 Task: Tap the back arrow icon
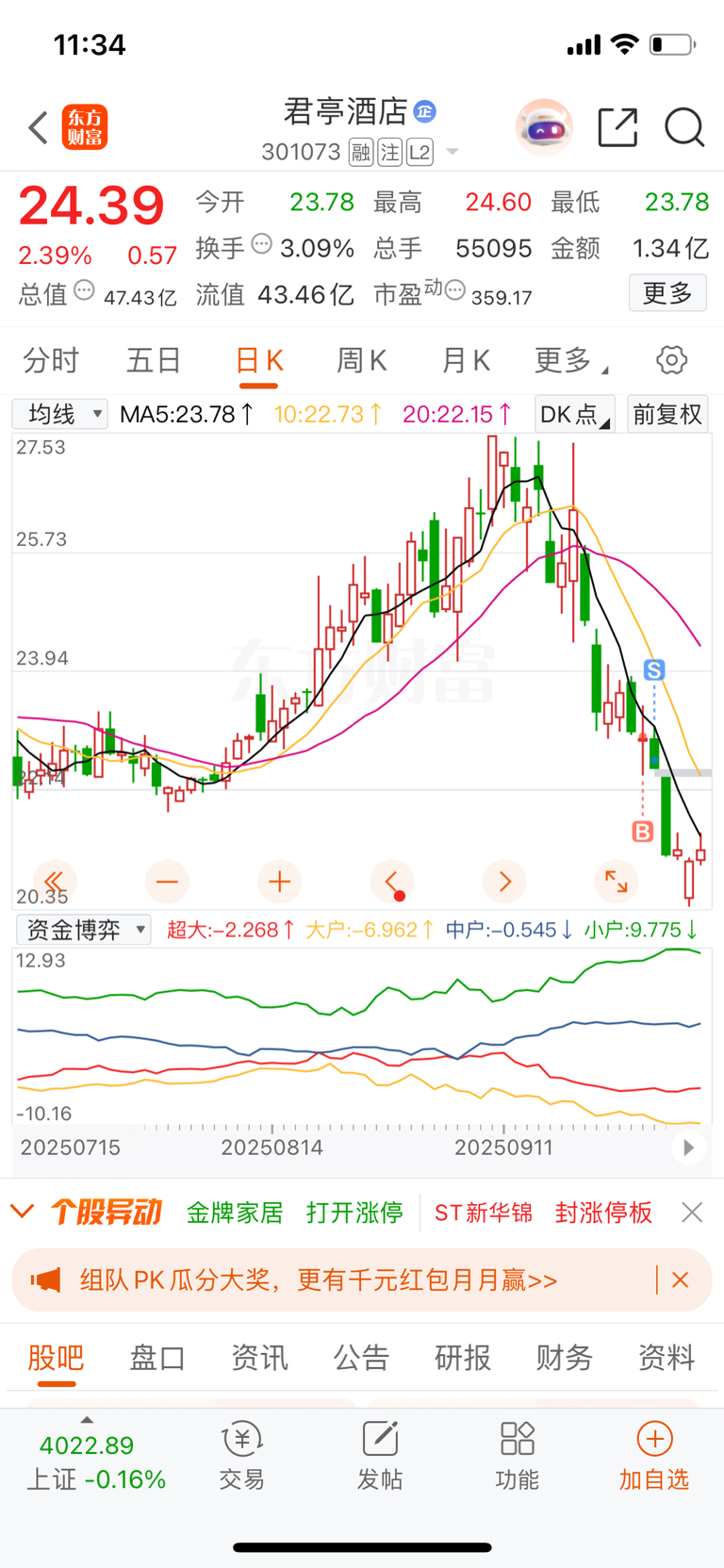click(x=38, y=127)
